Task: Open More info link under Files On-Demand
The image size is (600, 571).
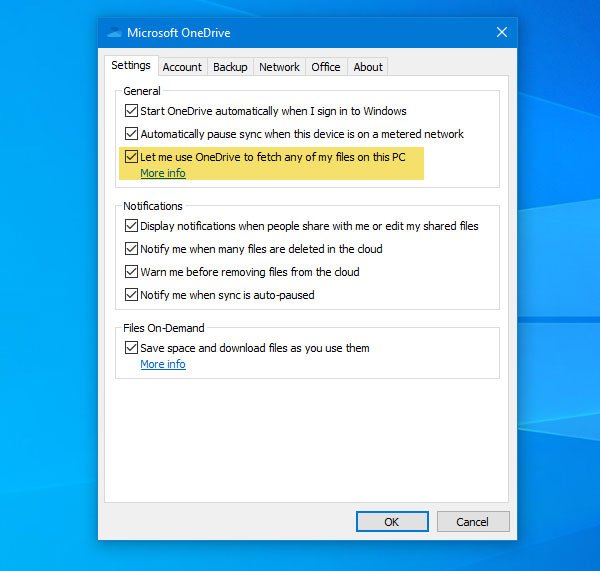Action: pos(163,364)
